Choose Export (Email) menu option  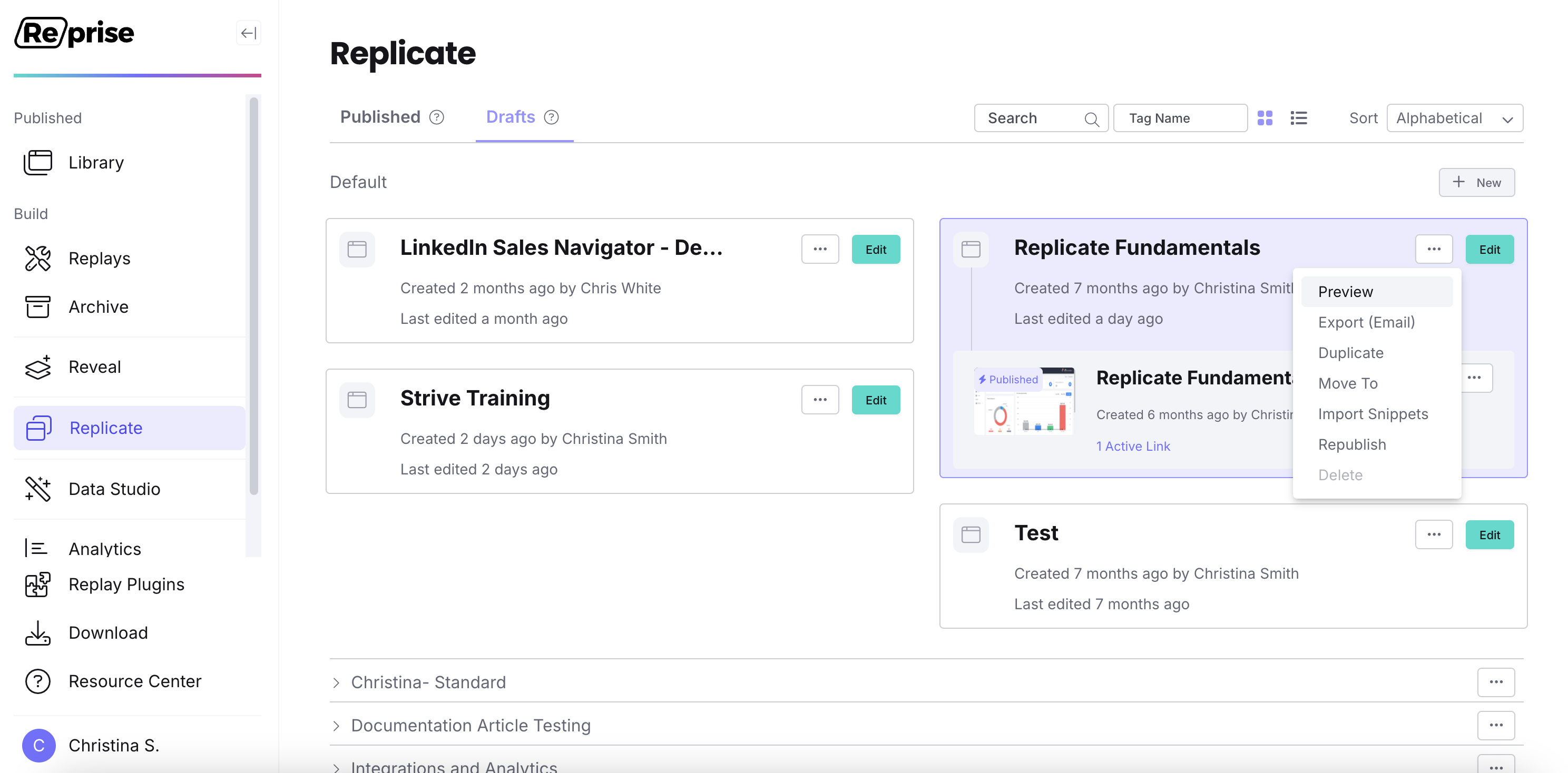coord(1377,322)
